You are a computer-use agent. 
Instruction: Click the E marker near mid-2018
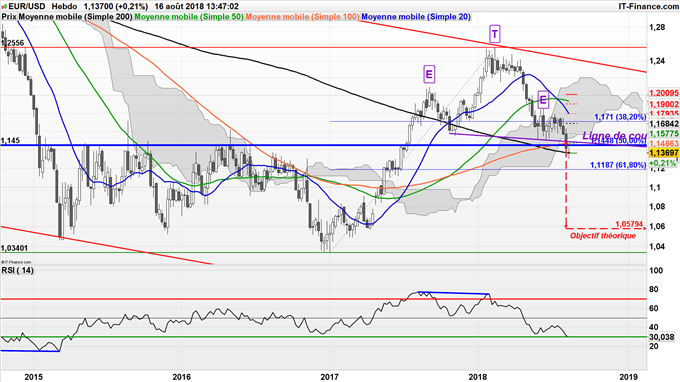543,100
